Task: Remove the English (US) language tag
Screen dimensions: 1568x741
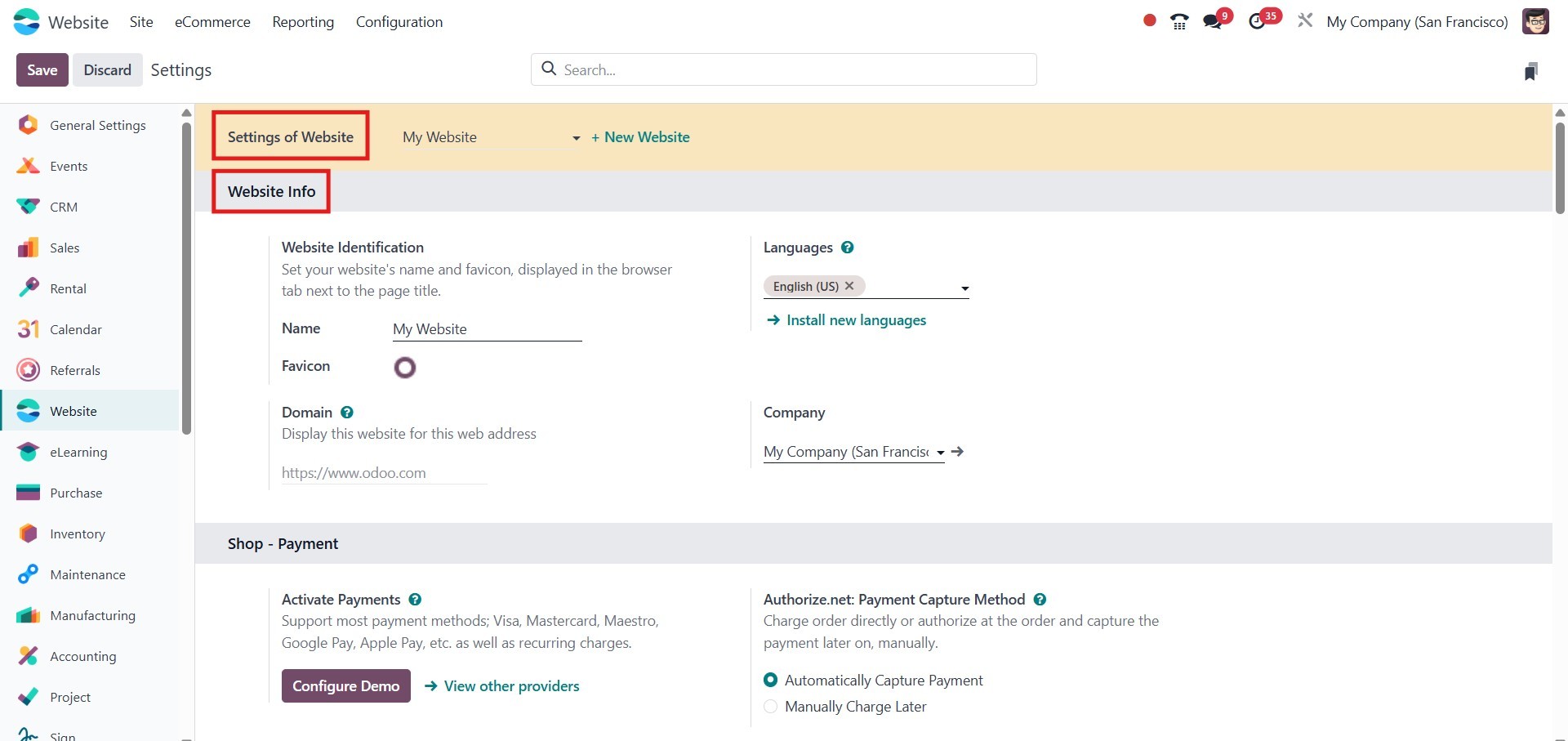Action: point(849,286)
